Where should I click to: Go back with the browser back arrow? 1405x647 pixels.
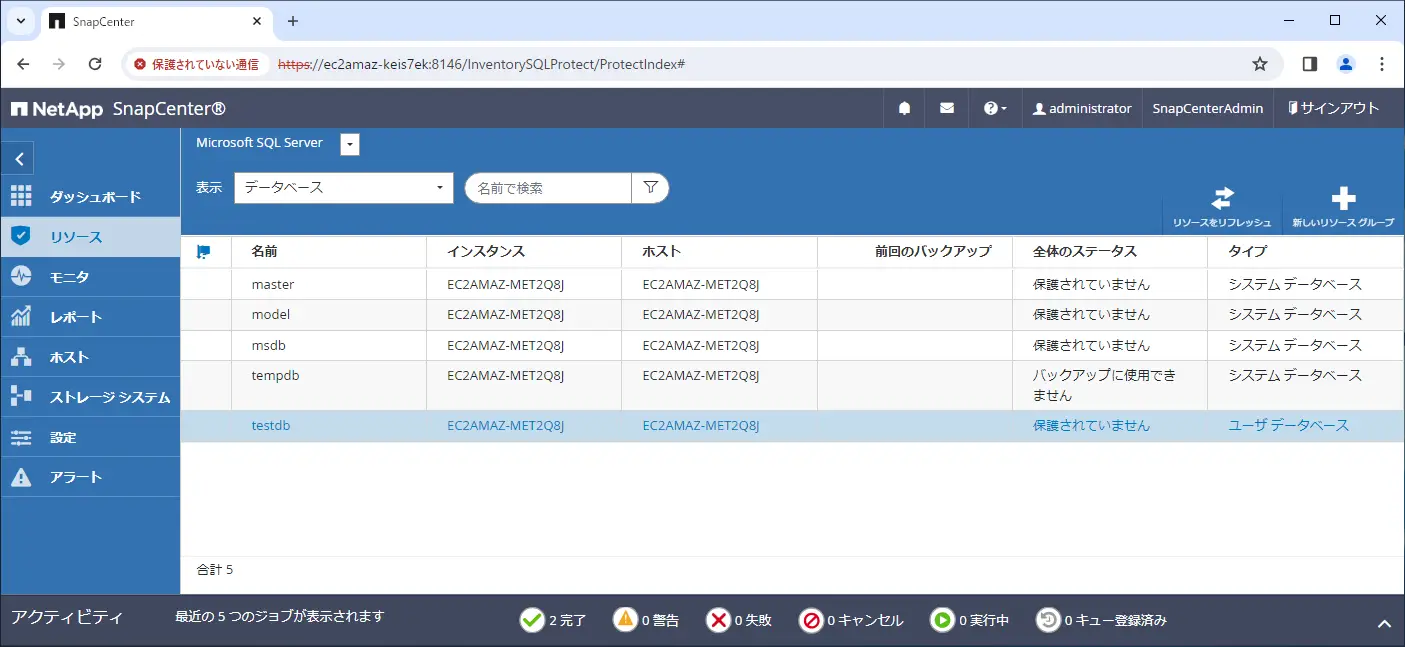[x=23, y=64]
